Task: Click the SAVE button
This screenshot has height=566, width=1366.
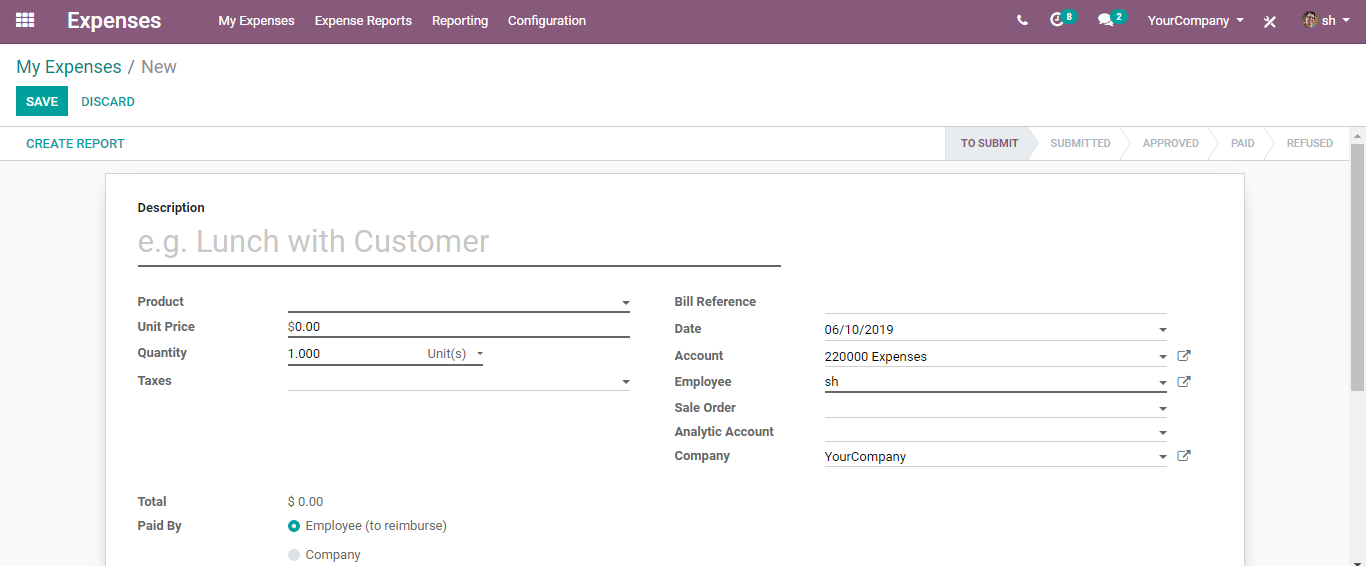Action: click(x=42, y=101)
